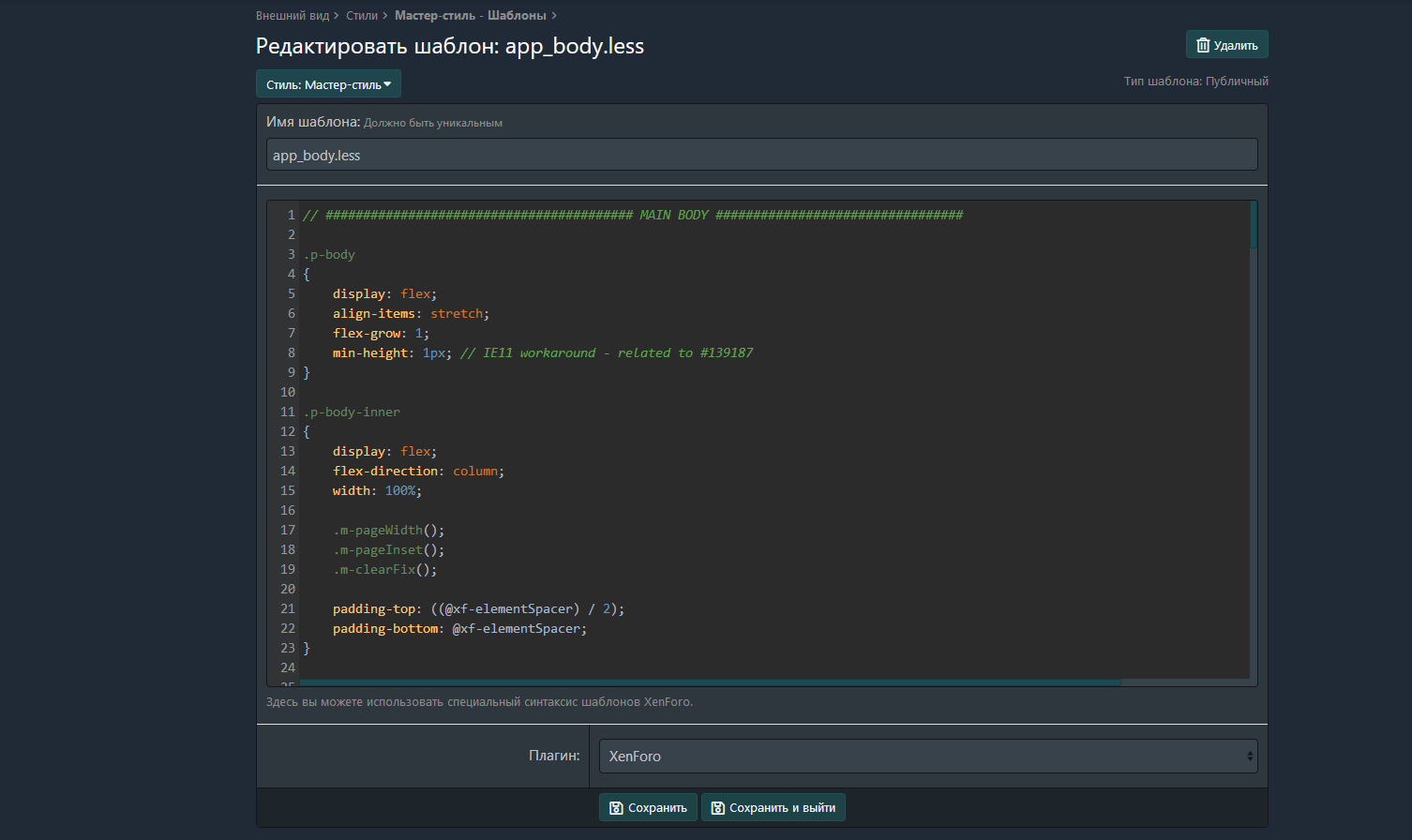Focus the template name field app_body.less

pyautogui.click(x=761, y=155)
